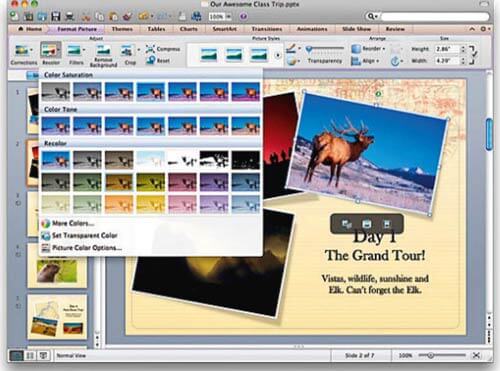The image size is (500, 371).
Task: Click the New Presentation toolbar icon
Action: coord(14,15)
